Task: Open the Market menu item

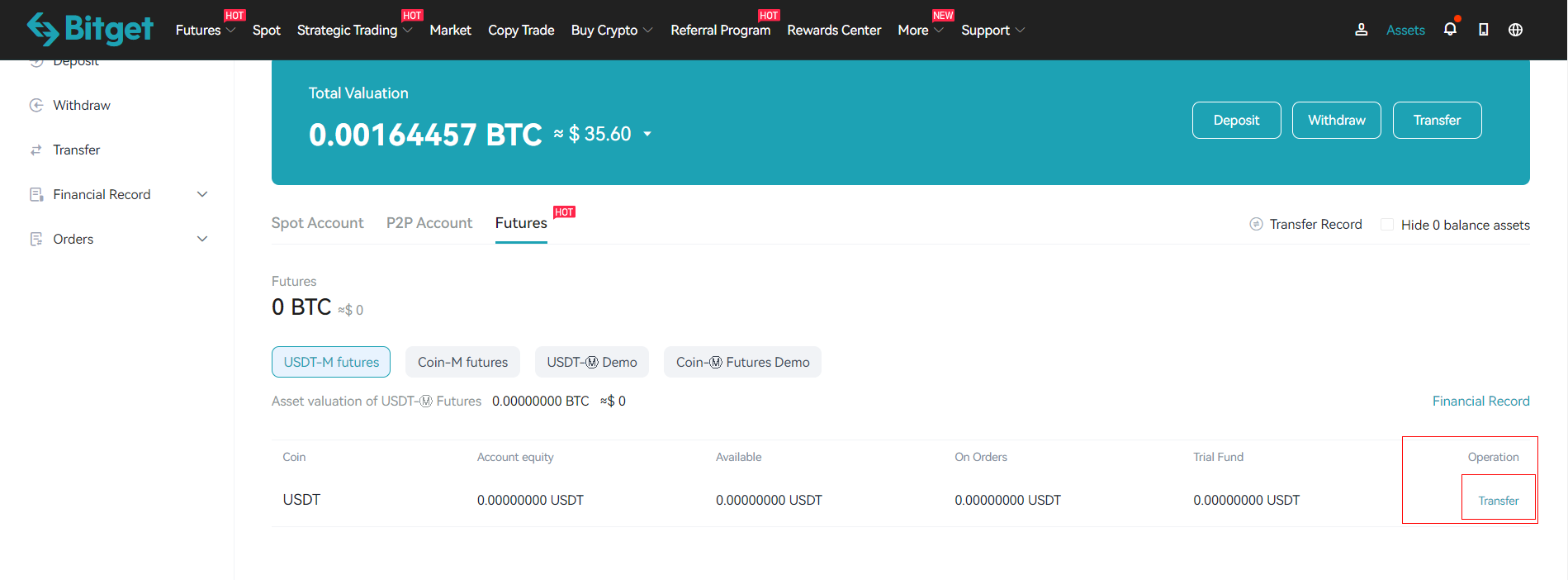Action: [x=450, y=30]
